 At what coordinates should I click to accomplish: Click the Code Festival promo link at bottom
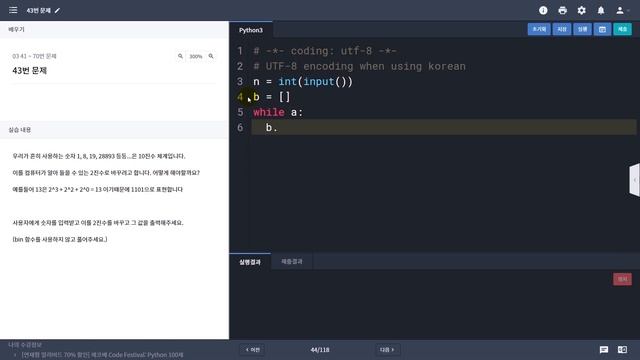point(102,355)
